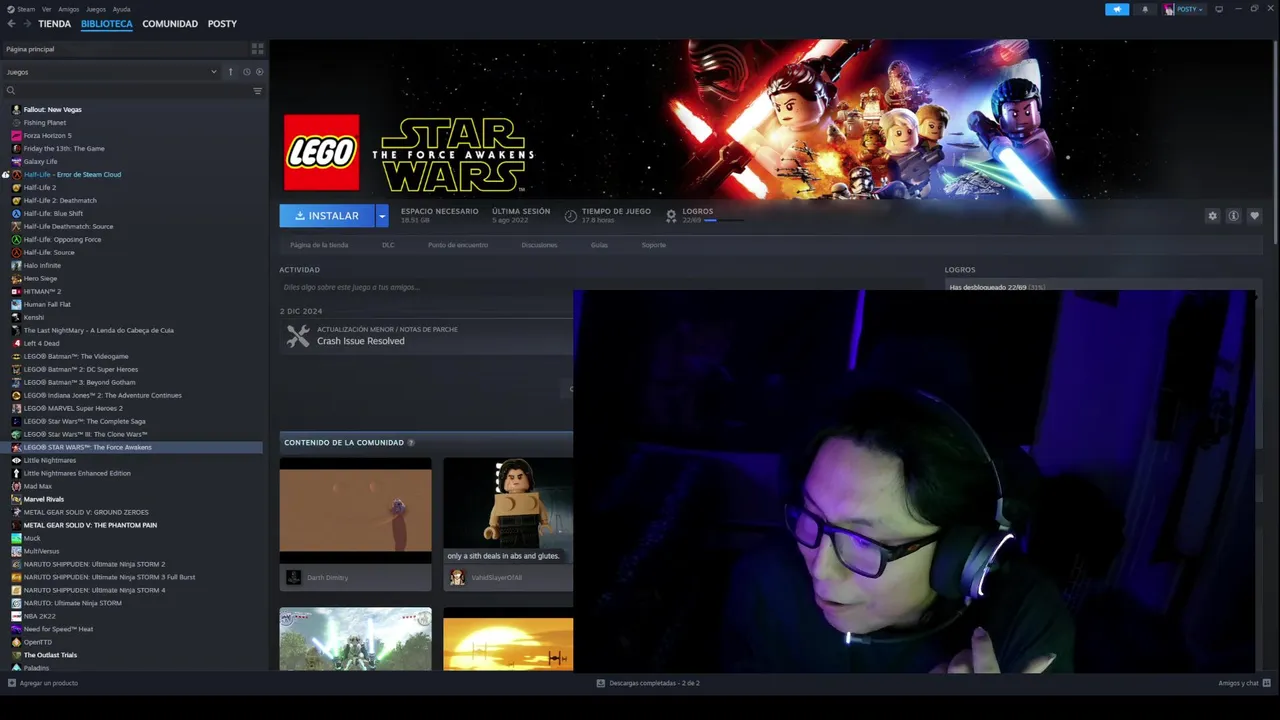This screenshot has height=720, width=1280.
Task: Open the Soporte link
Action: pyautogui.click(x=653, y=245)
